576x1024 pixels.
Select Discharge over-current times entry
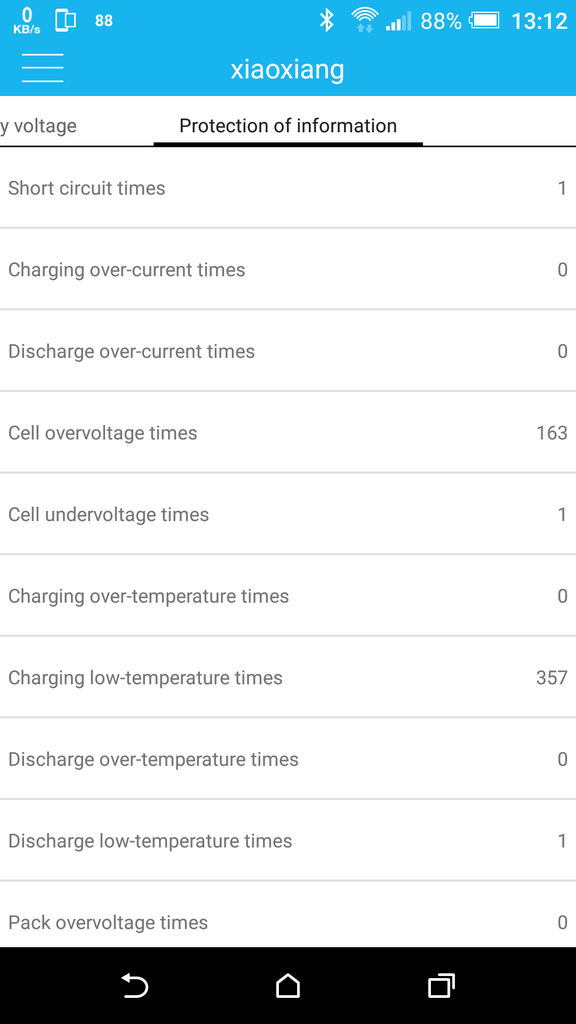288,351
